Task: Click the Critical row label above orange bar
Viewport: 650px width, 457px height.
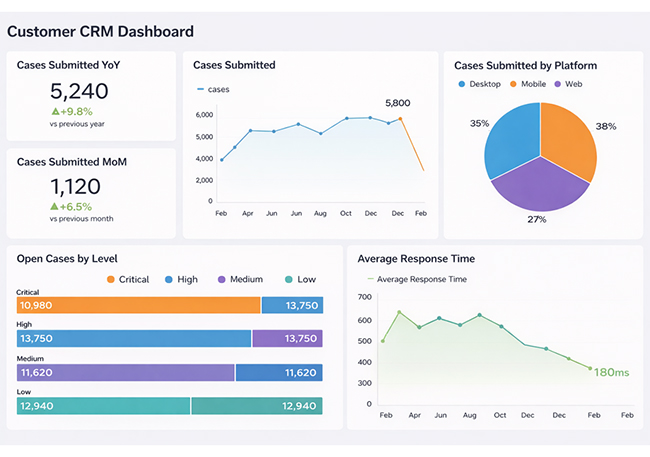Action: coord(28,292)
